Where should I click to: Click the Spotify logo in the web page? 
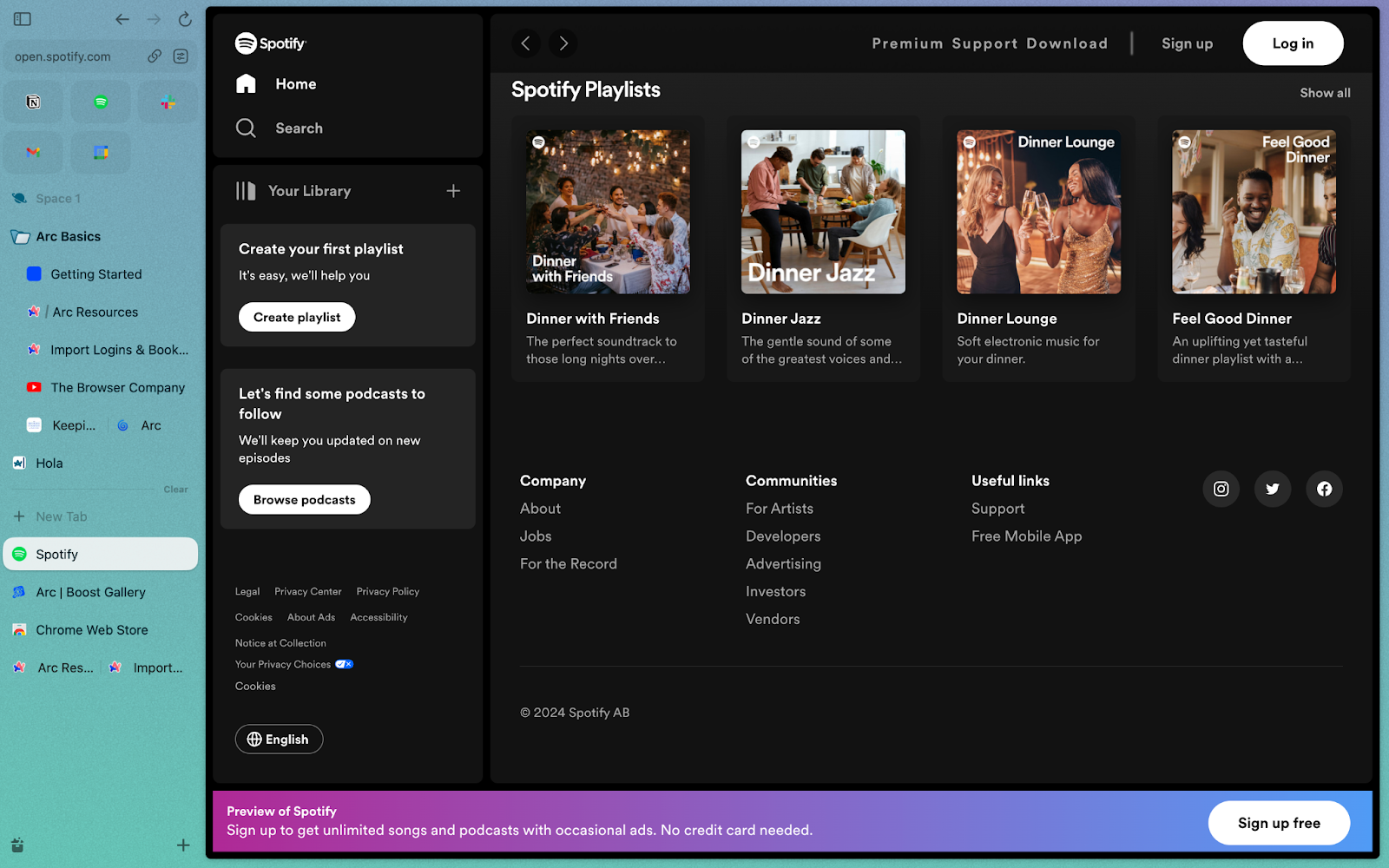tap(271, 43)
